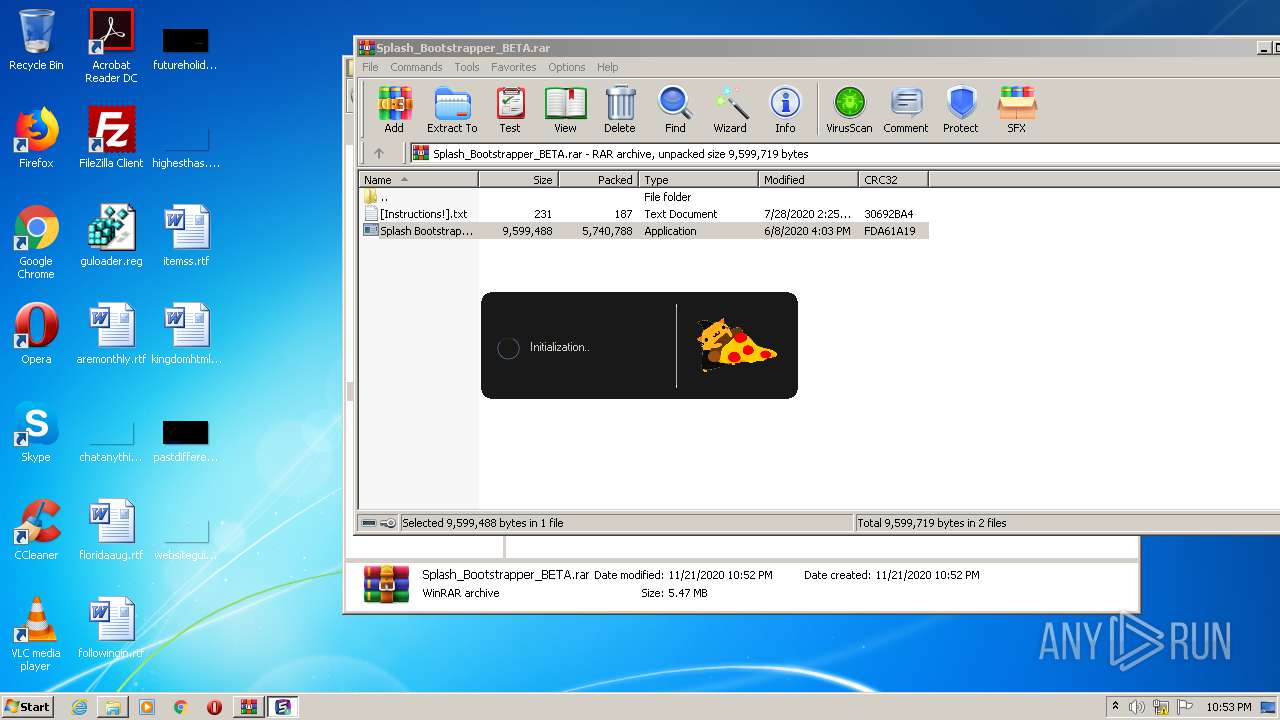
Task: Click the Add toolbar icon in WinRAR
Action: [x=394, y=110]
